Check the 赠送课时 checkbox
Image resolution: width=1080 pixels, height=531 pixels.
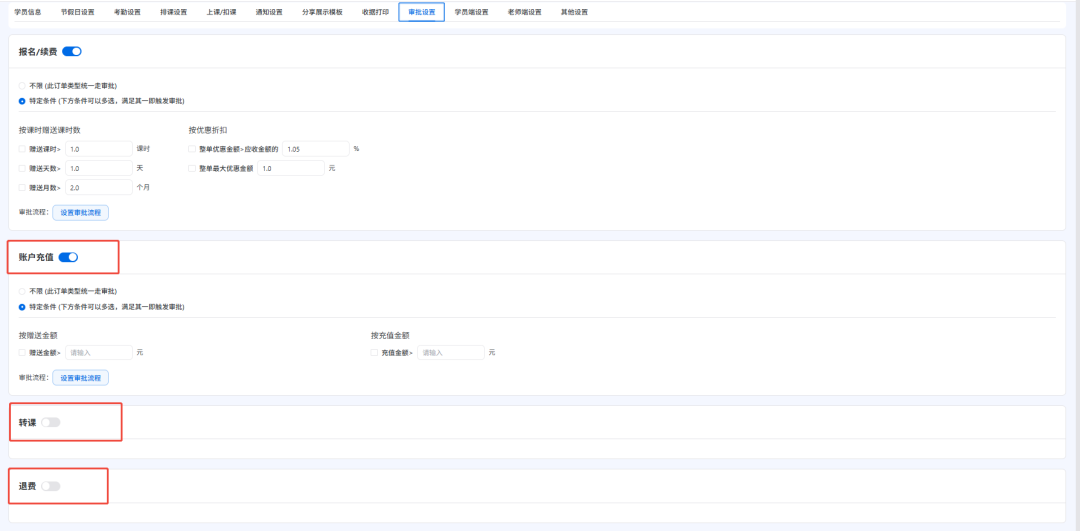[x=22, y=149]
